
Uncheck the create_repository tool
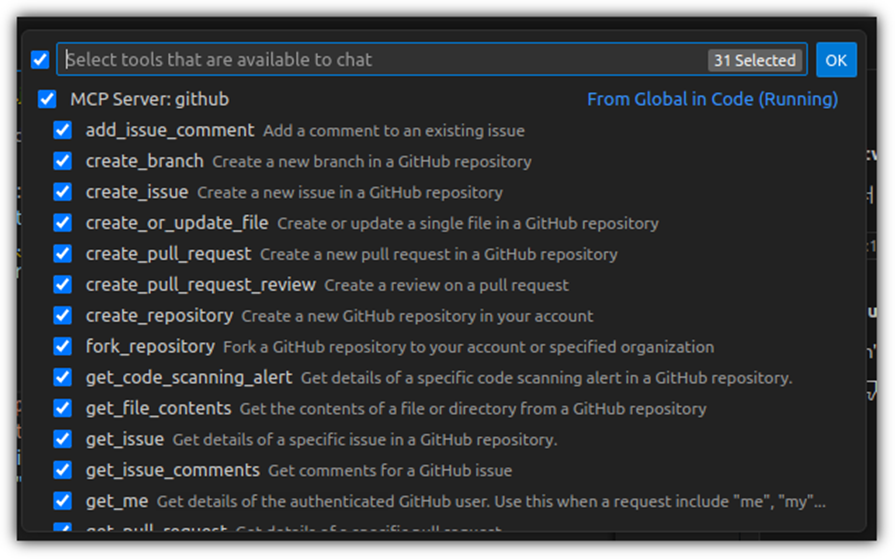coord(62,315)
